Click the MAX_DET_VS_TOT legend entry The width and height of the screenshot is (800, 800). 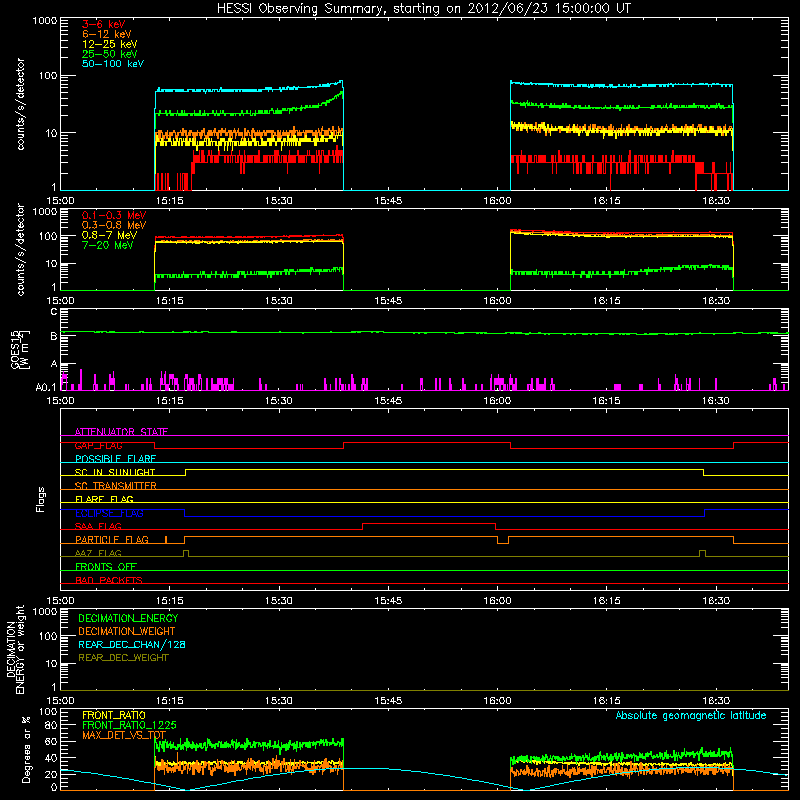pyautogui.click(x=124, y=735)
